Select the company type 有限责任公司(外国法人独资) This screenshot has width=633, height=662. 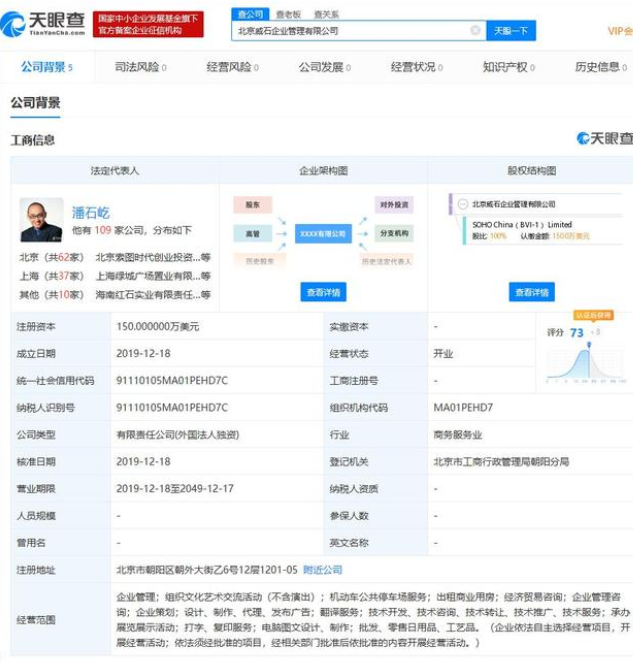[x=178, y=434]
